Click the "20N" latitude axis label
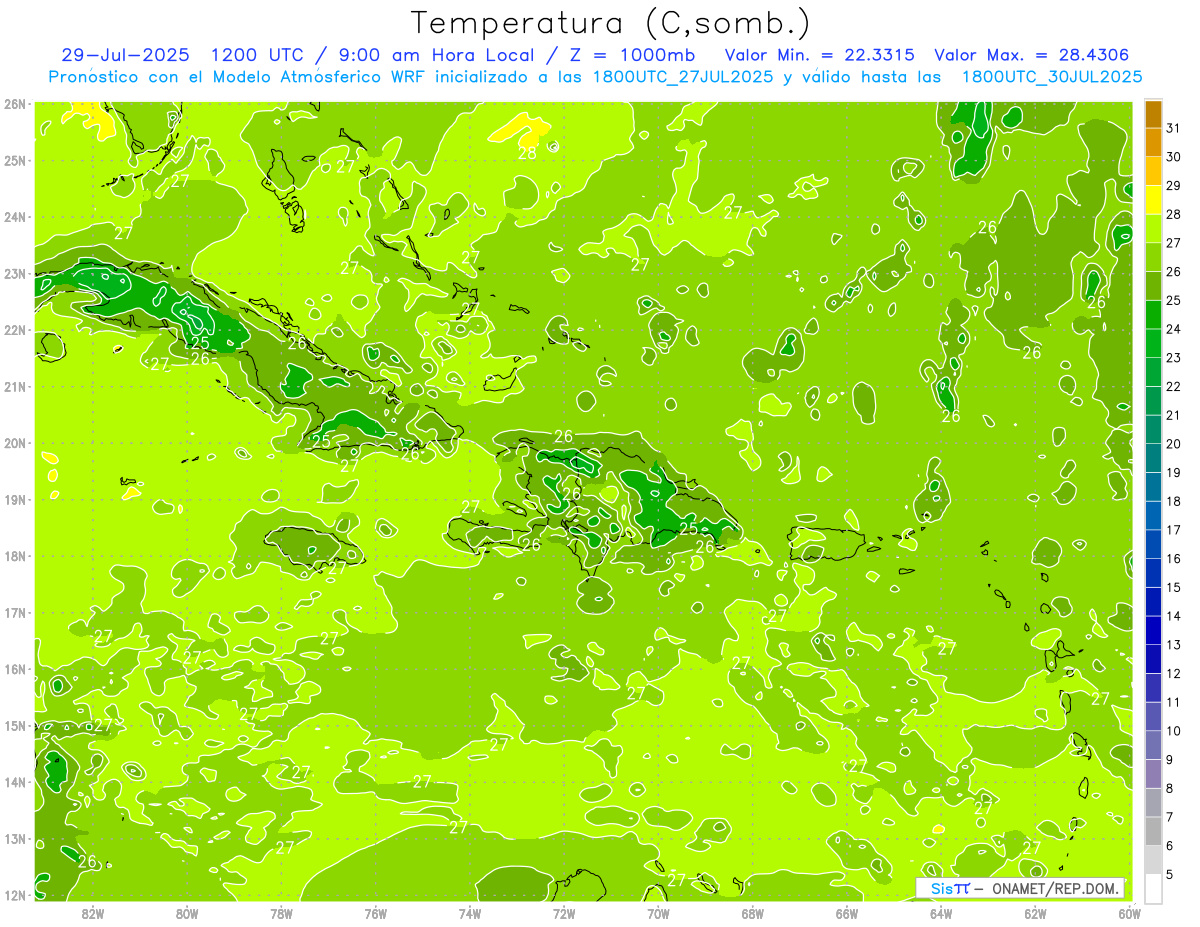This screenshot has height=927, width=1200. click(14, 443)
